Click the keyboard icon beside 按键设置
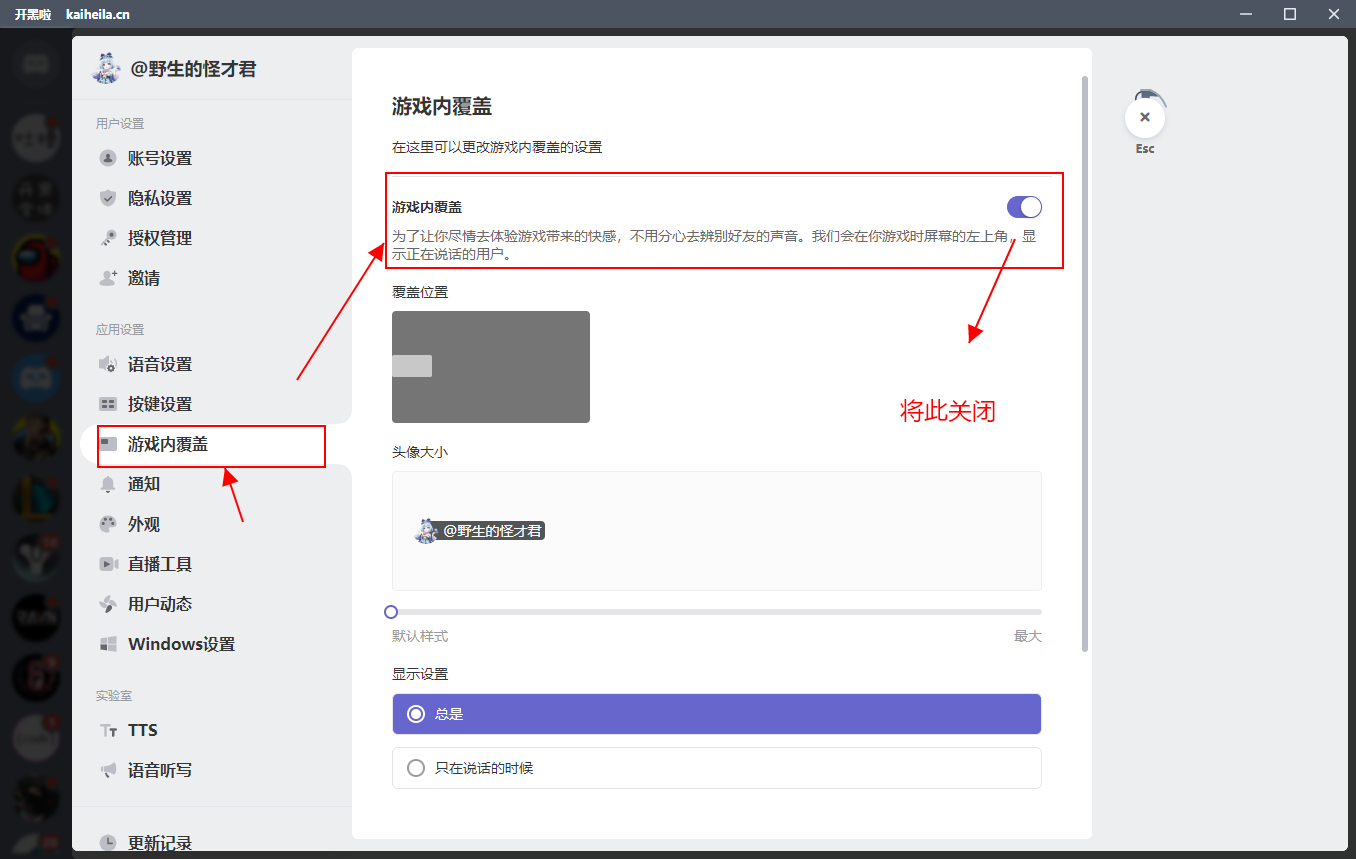The image size is (1356, 859). [108, 404]
